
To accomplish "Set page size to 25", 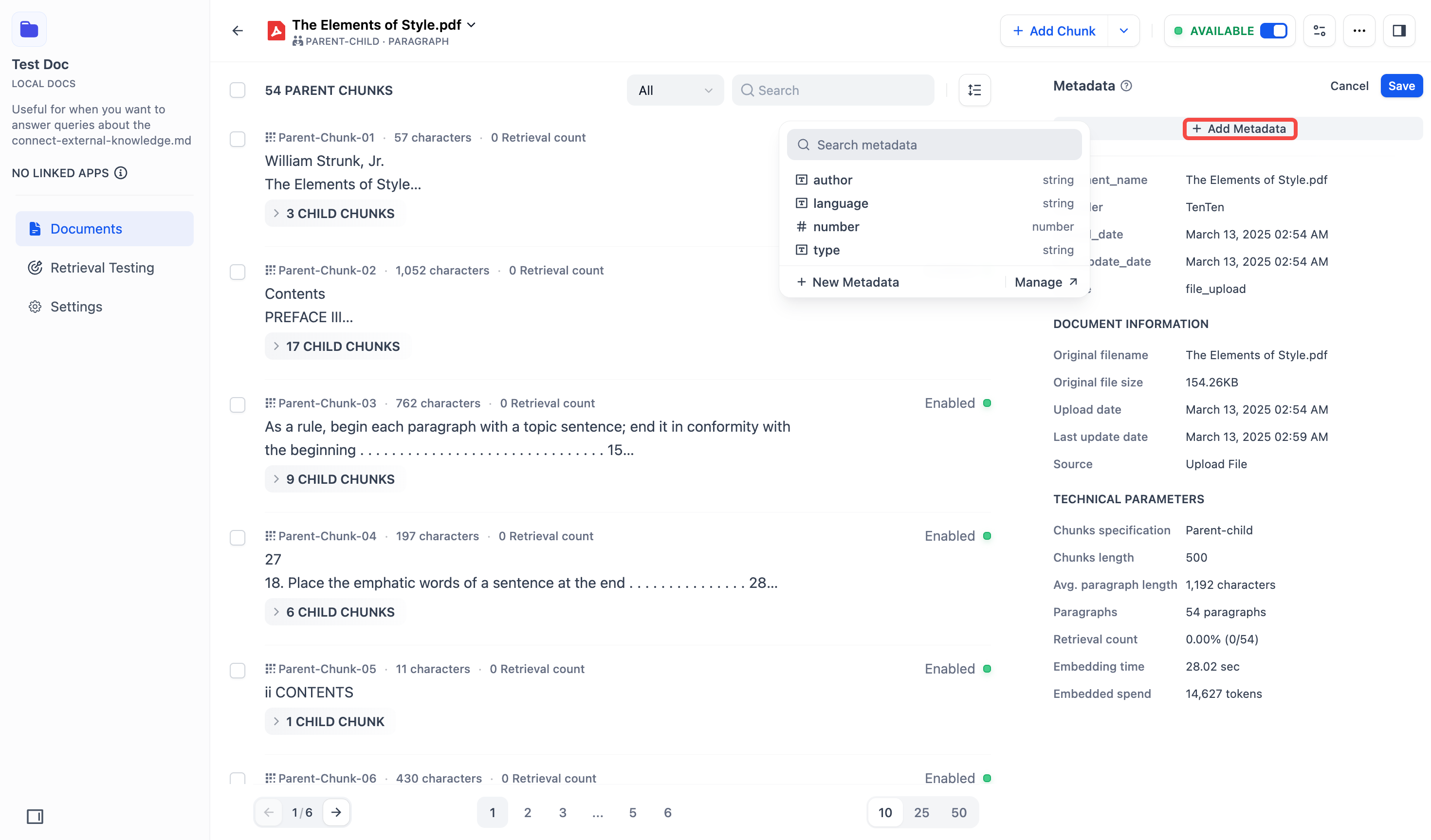I will 921,813.
